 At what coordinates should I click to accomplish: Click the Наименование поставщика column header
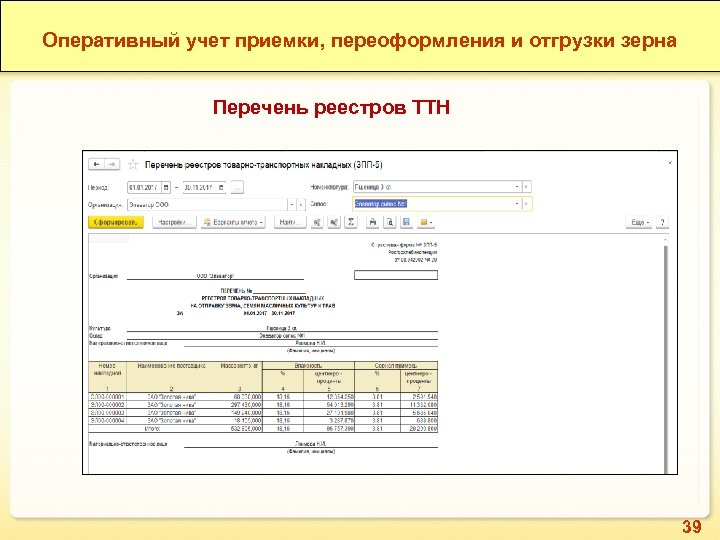pyautogui.click(x=172, y=366)
